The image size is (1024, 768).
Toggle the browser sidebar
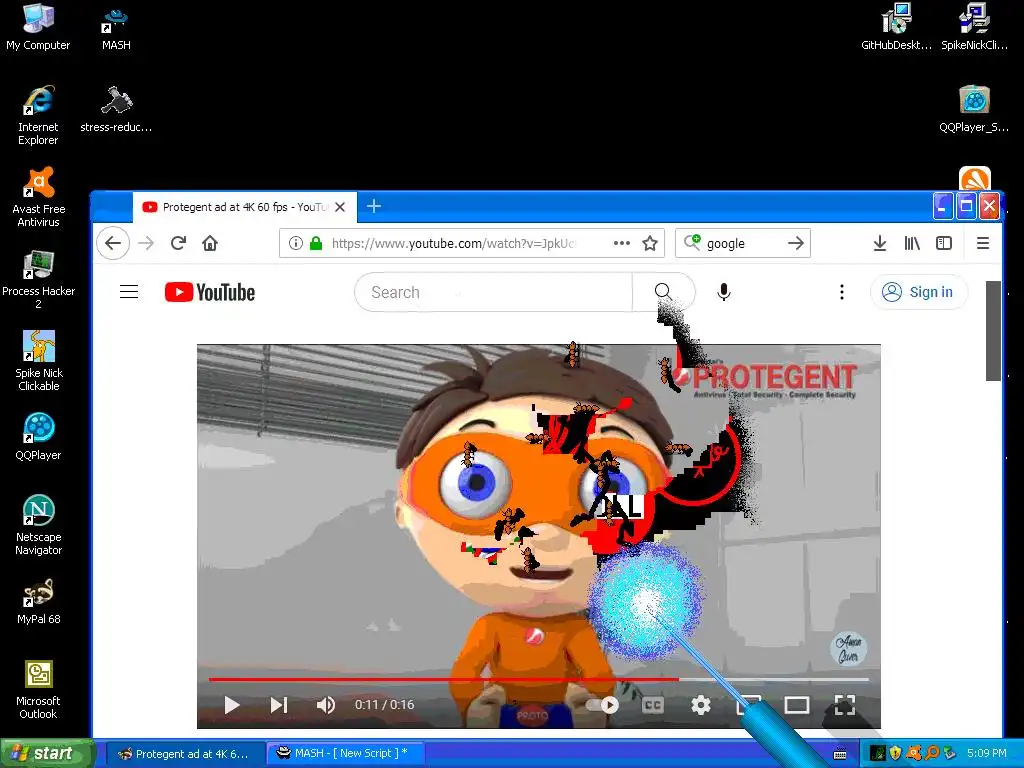944,244
